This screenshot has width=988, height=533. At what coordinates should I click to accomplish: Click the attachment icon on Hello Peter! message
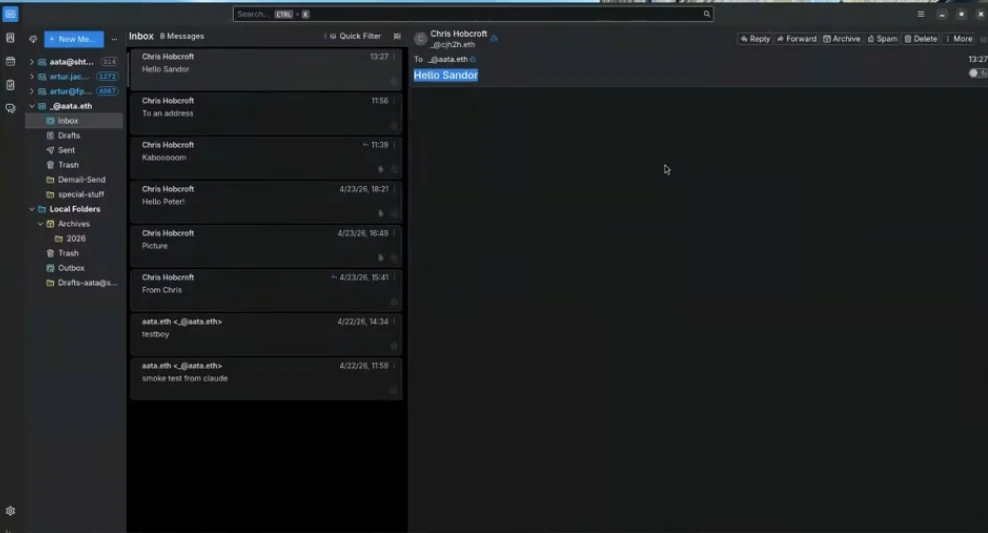pos(380,214)
